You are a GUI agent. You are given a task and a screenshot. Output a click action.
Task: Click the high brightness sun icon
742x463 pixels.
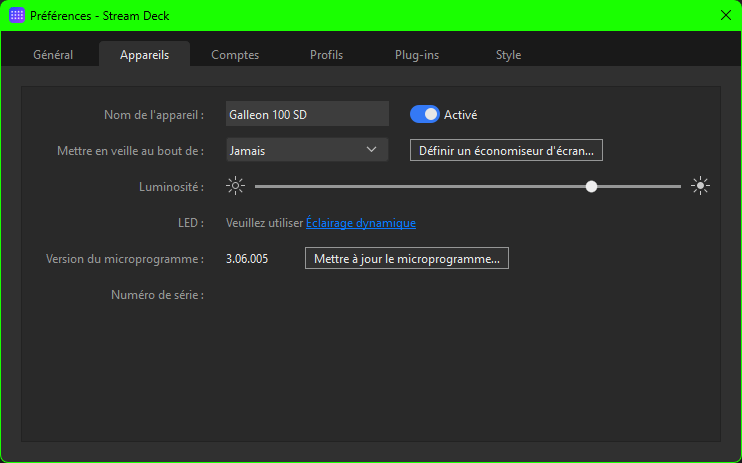point(700,186)
